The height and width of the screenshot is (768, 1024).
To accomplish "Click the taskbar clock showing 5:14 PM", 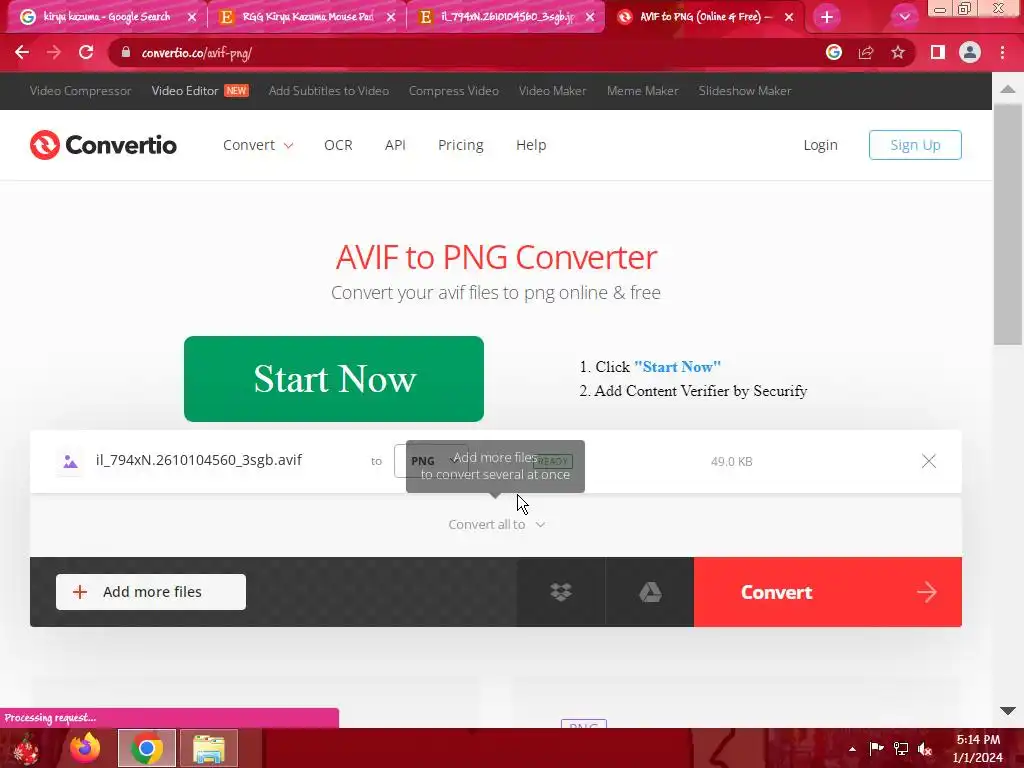I will click(x=978, y=748).
